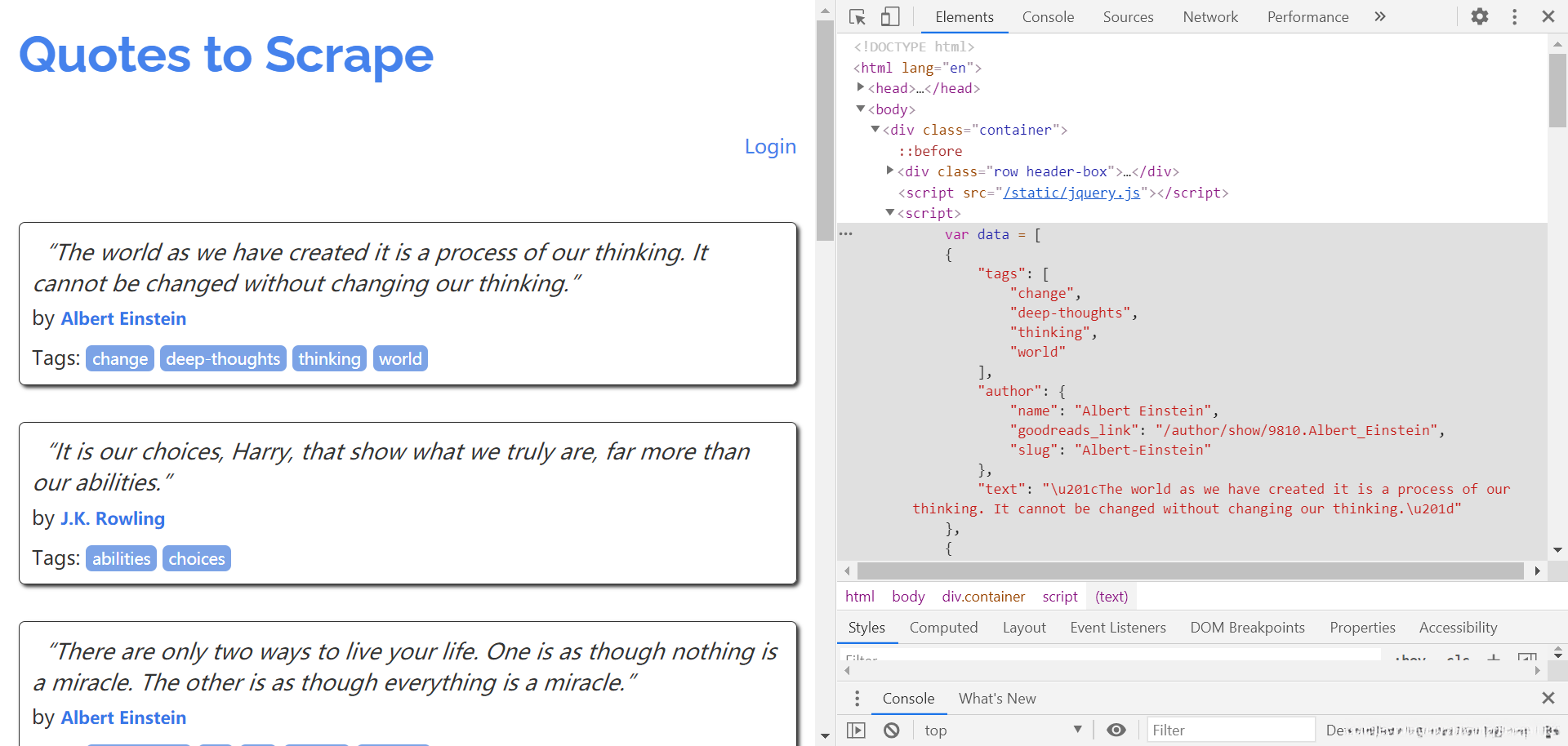Open the console drawer three-dot menu
The image size is (1568, 746).
857,699
